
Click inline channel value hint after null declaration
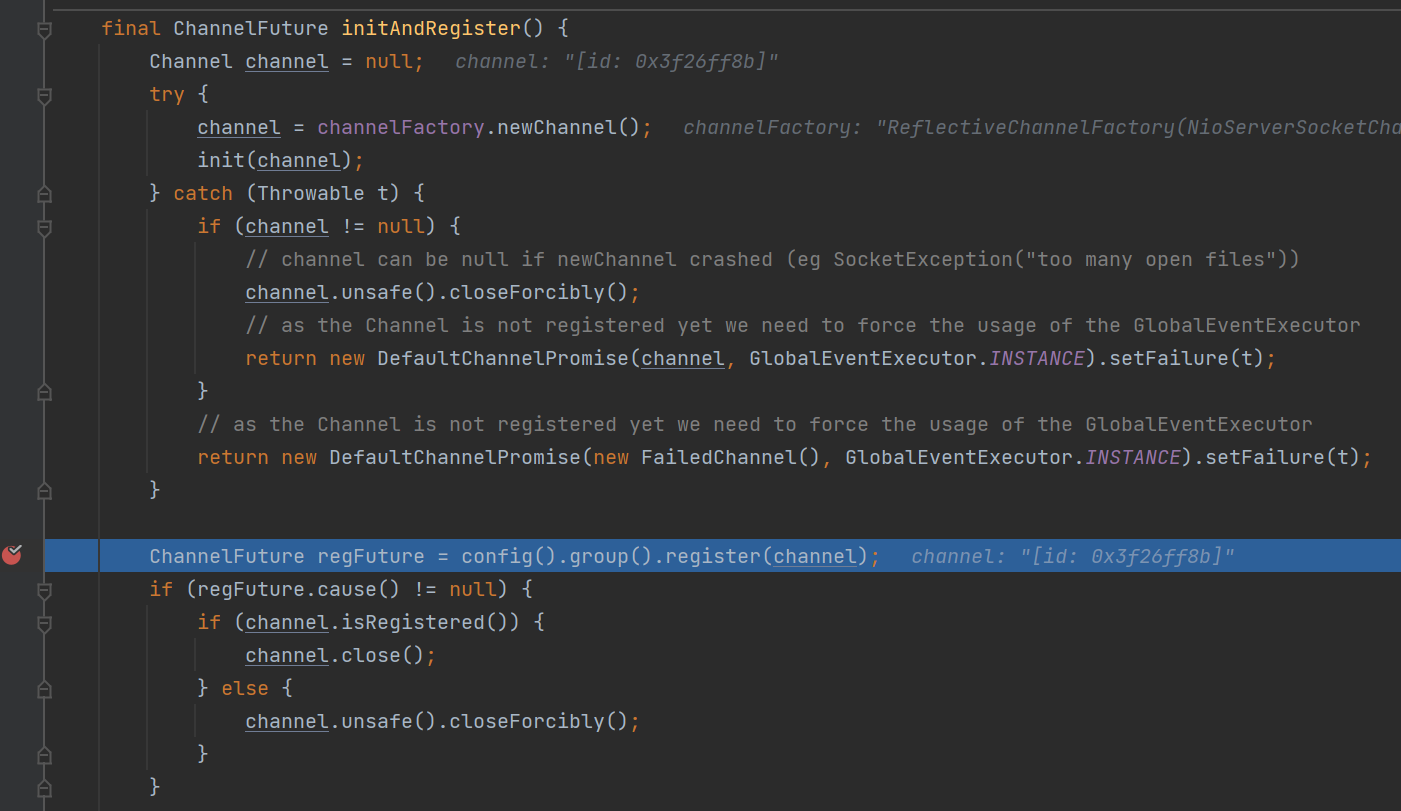[616, 62]
